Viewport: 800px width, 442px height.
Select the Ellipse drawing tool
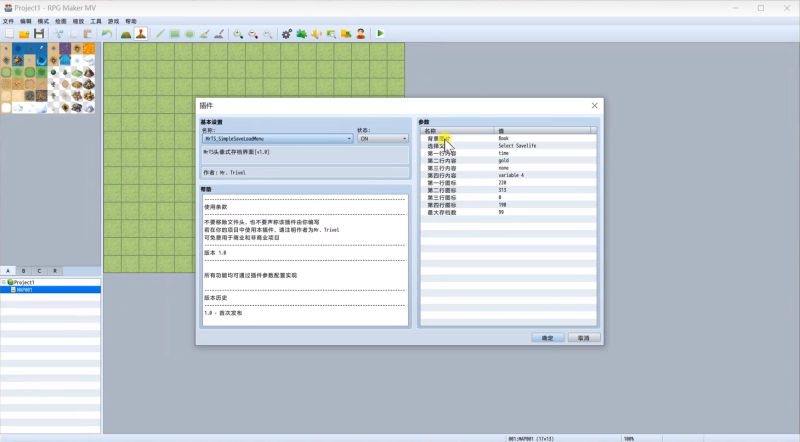click(189, 34)
